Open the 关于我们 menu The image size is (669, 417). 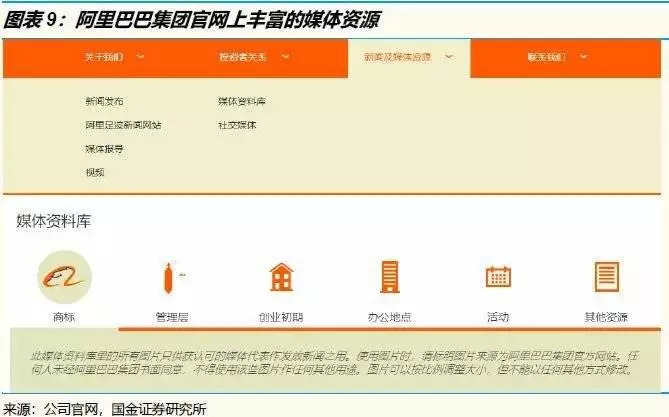click(105, 57)
